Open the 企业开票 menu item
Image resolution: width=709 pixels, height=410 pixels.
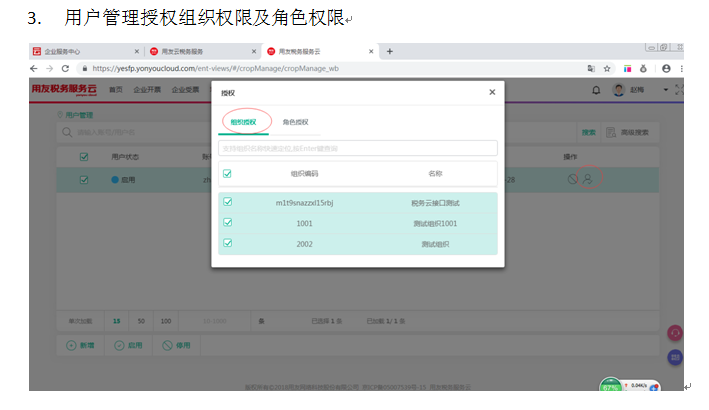148,90
